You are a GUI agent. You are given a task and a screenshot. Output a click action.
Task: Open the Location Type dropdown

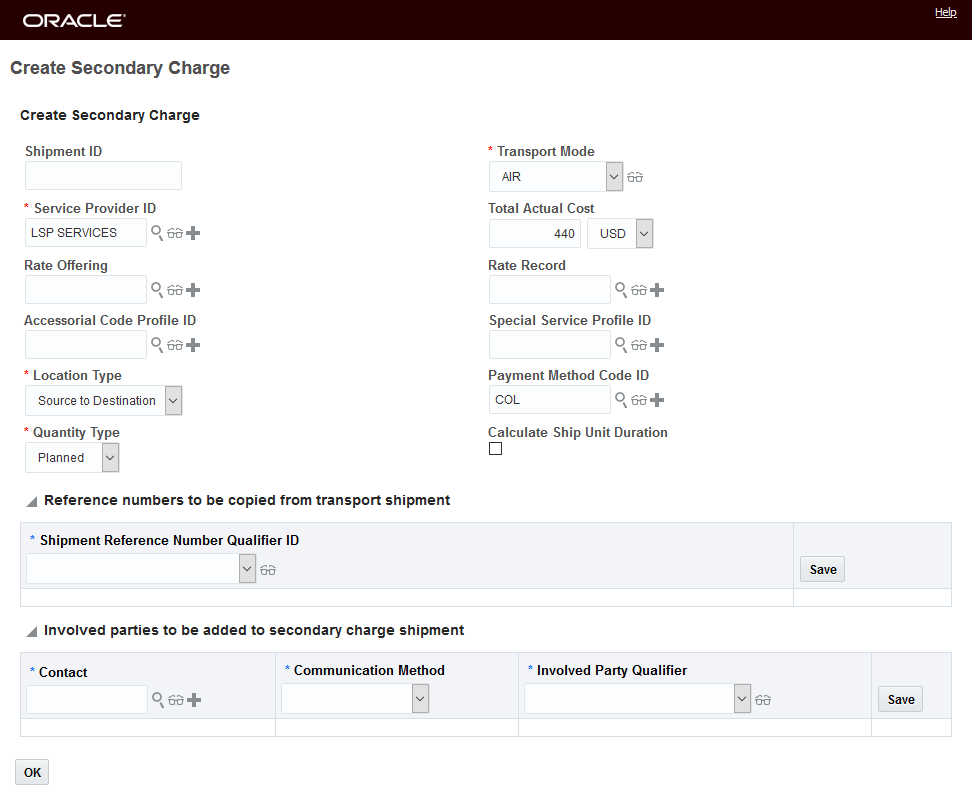[x=173, y=401]
